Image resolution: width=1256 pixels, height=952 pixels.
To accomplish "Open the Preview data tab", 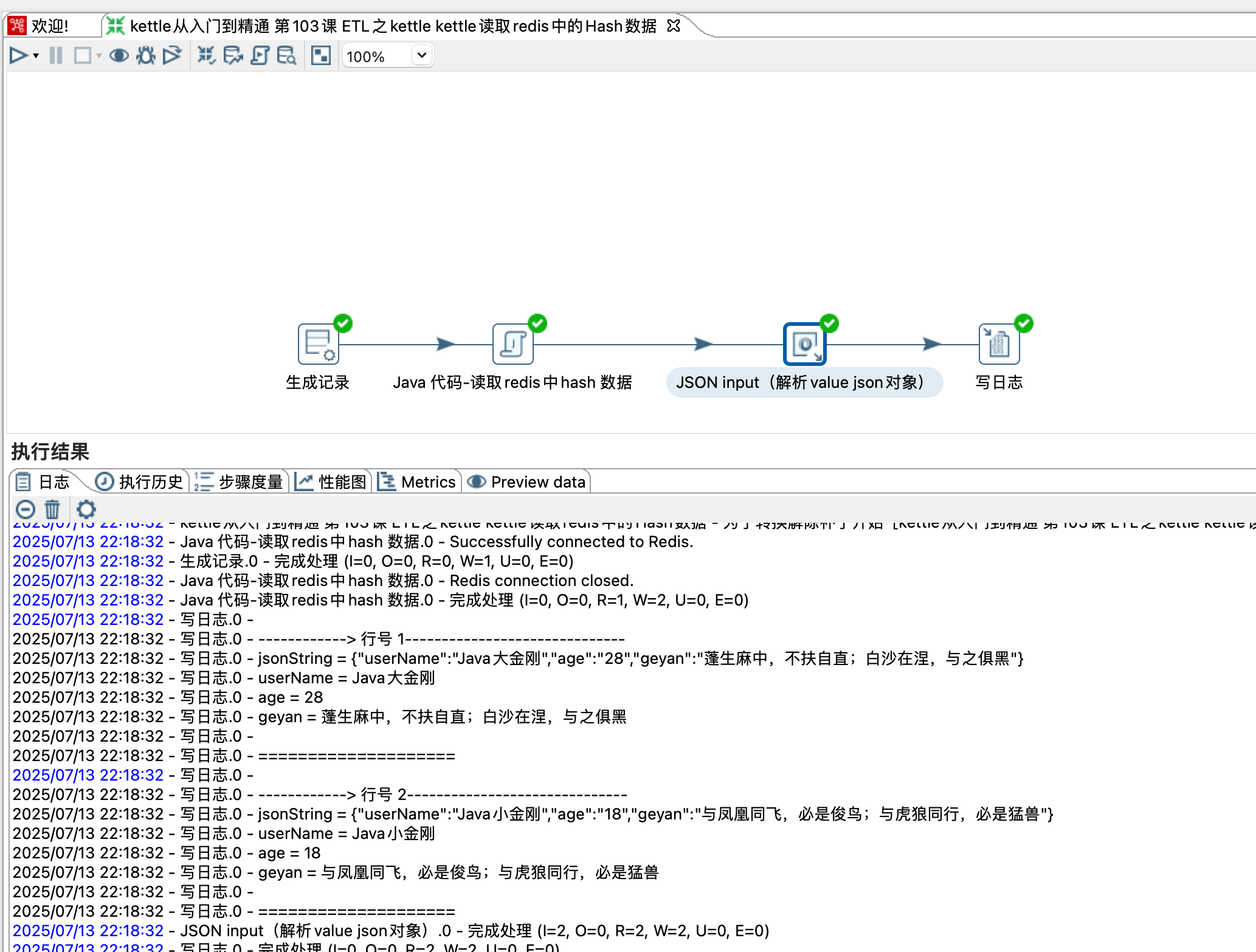I will point(526,482).
